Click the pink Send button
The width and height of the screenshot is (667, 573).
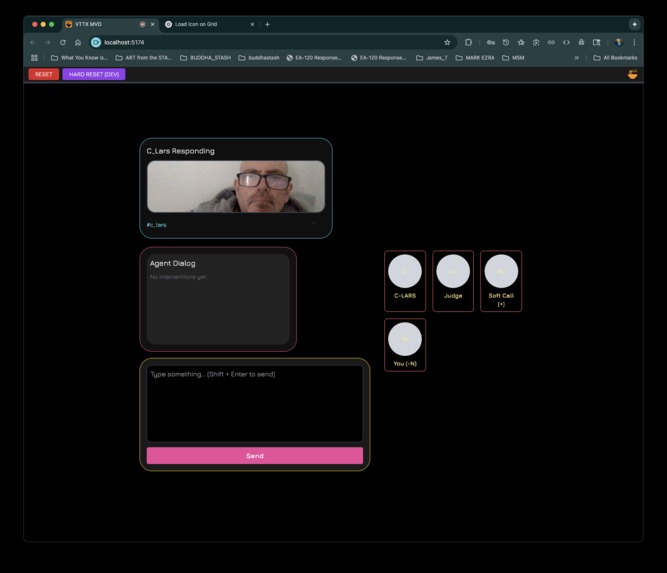(x=255, y=456)
